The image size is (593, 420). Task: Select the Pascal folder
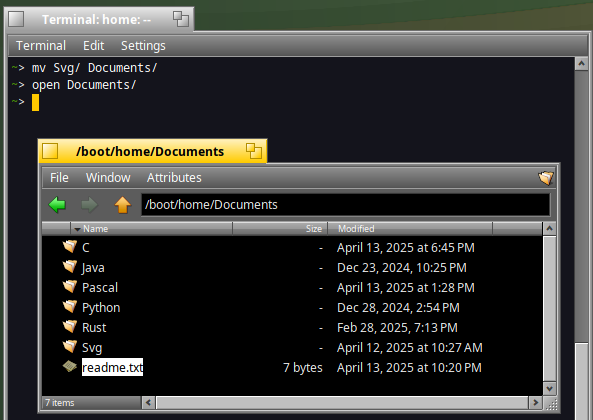point(100,288)
